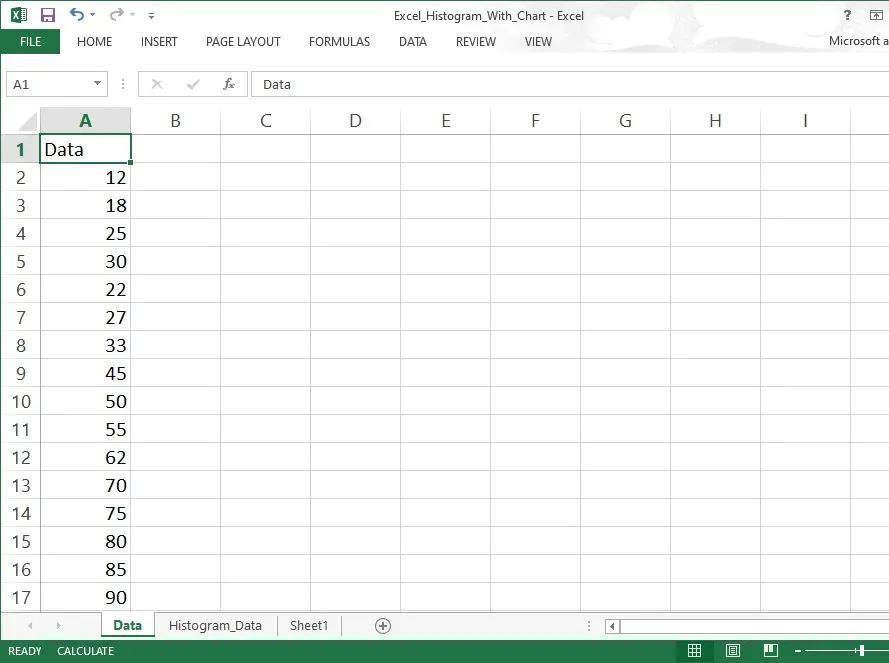Click the CALCULATE indicator in status bar
The height and width of the screenshot is (663, 889).
85,651
